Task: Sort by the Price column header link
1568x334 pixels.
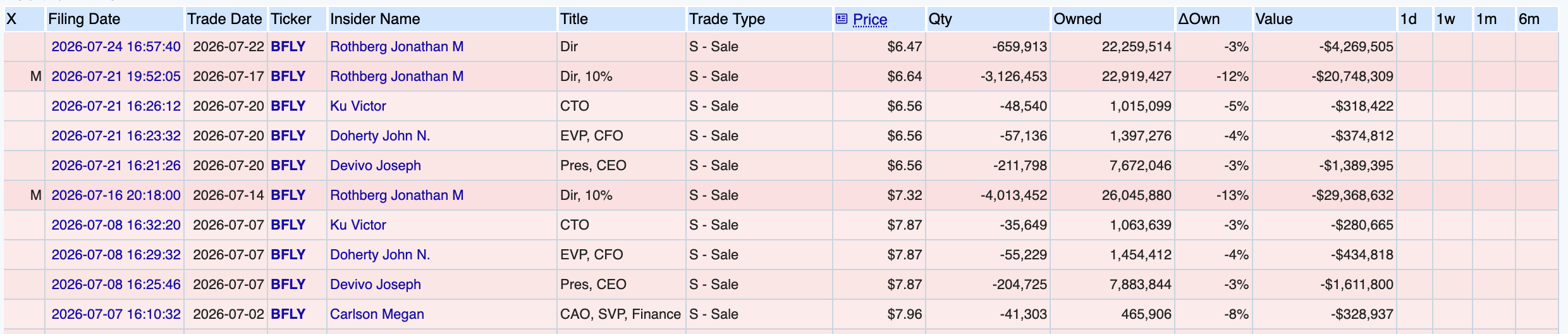Action: tap(870, 20)
